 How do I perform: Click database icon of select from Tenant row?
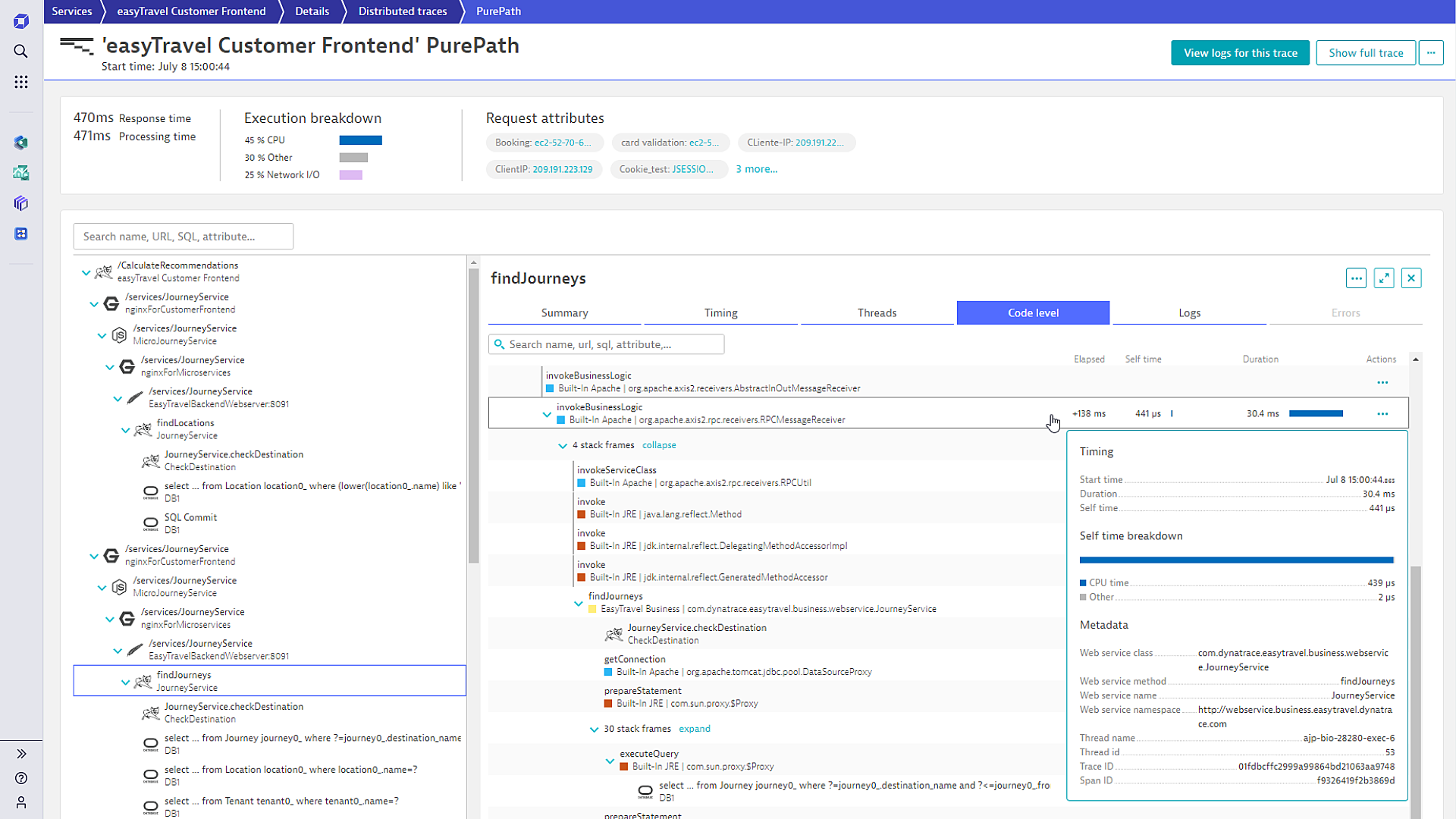(x=151, y=807)
